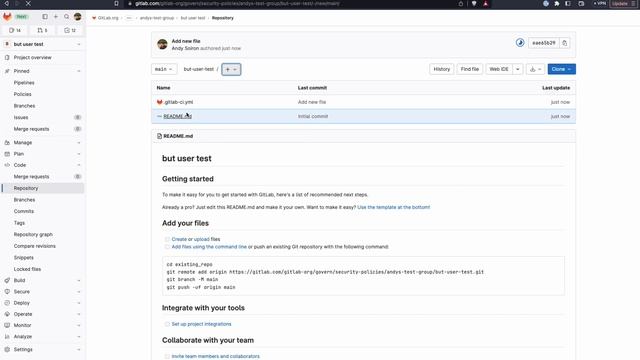Image resolution: width=640 pixels, height=360 pixels.
Task: Open Locked files in sidebar
Action: [x=43, y=269]
